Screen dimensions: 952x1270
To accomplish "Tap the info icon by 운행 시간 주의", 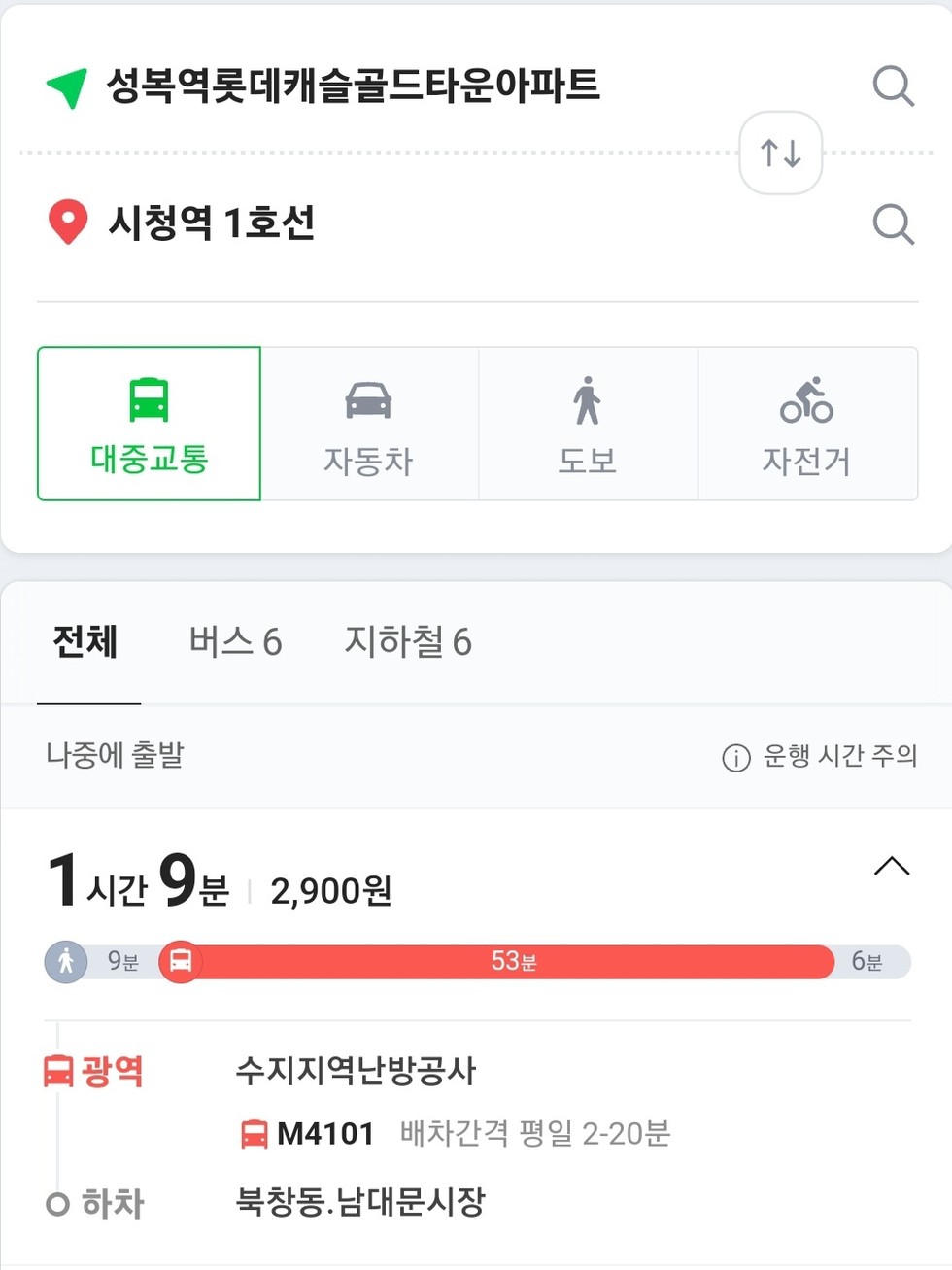I will [736, 757].
